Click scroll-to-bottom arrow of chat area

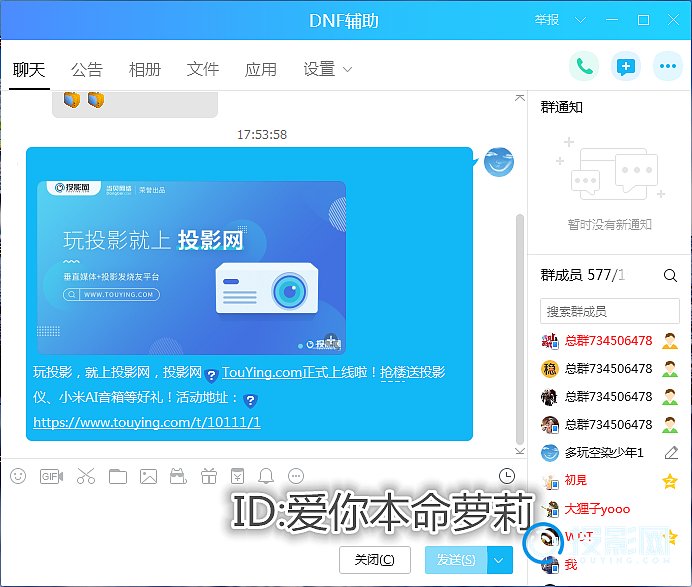(520, 451)
